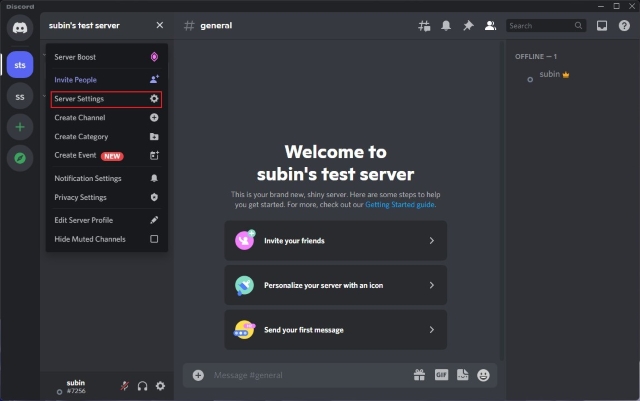
Task: Click the subin's test server header
Action: (107, 25)
